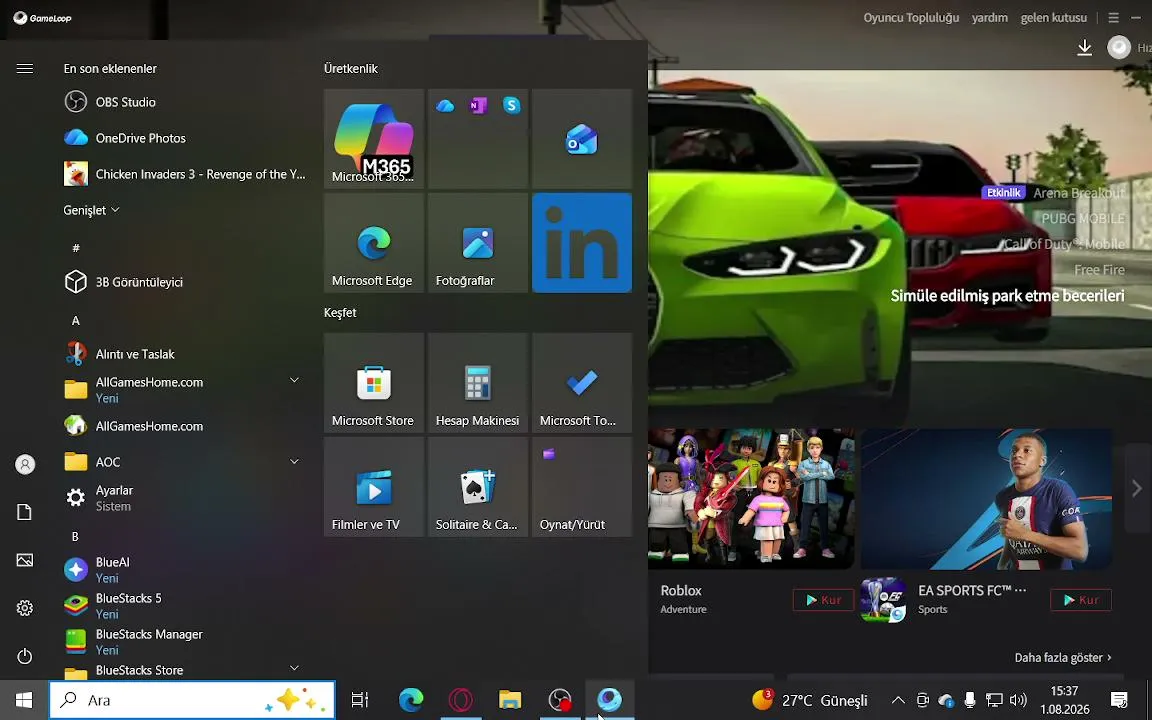This screenshot has height=720, width=1152.
Task: Click Daha fazla göster link
Action: (1063, 658)
